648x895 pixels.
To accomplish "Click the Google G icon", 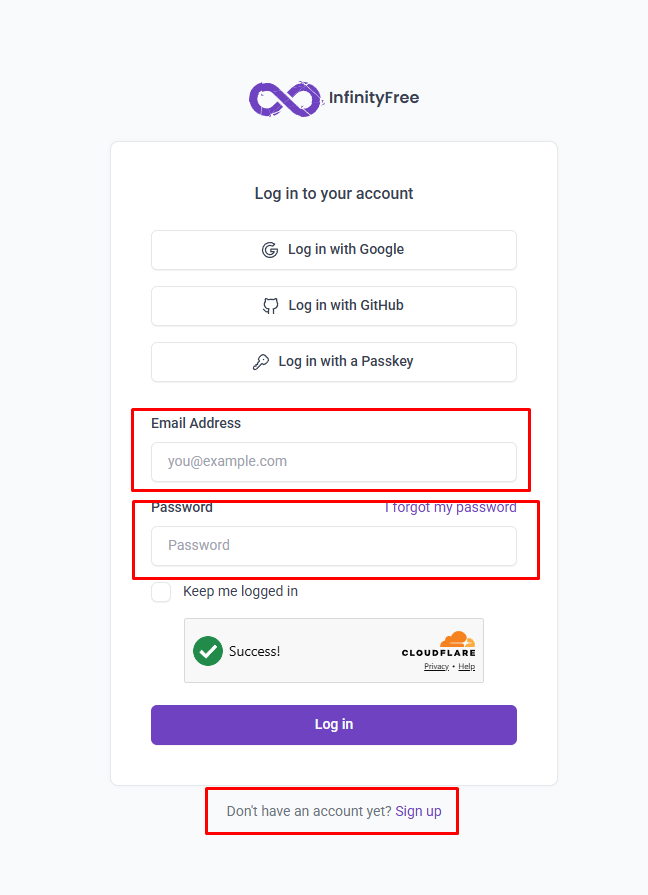I will [270, 249].
